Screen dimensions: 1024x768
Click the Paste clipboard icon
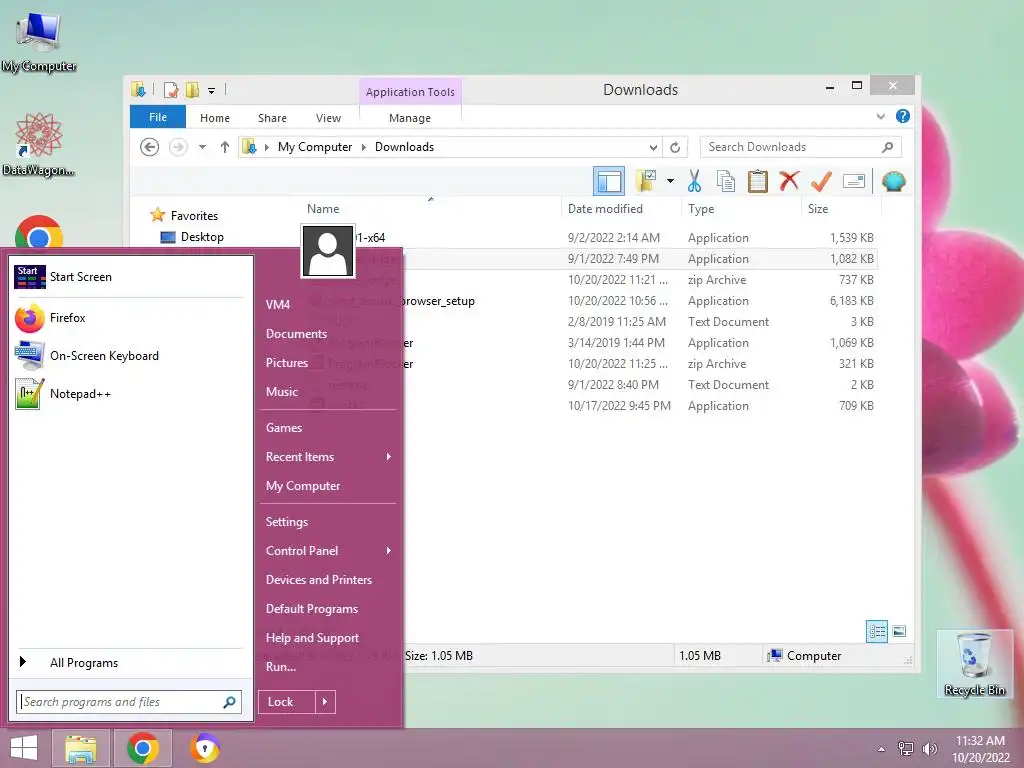(x=758, y=181)
